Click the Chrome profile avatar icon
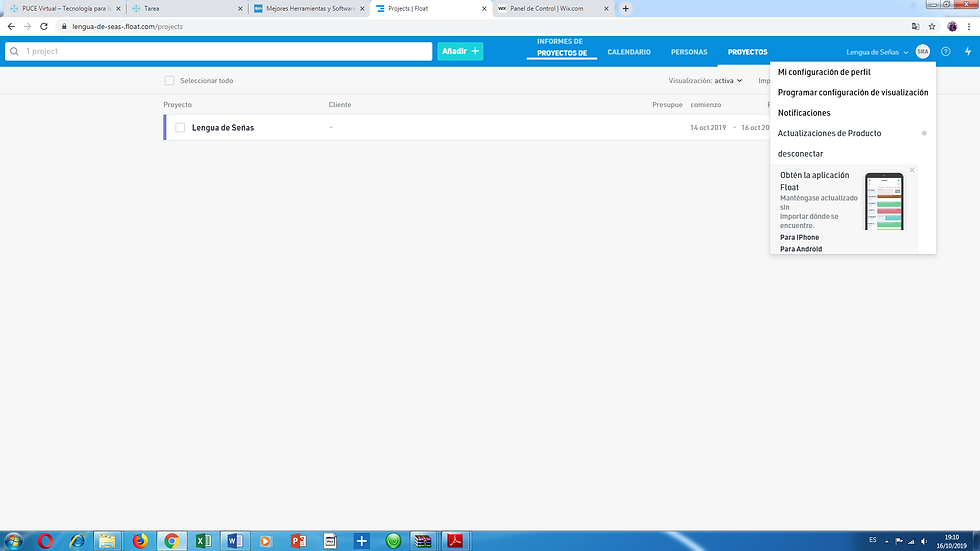The height and width of the screenshot is (551, 980). coord(952,26)
